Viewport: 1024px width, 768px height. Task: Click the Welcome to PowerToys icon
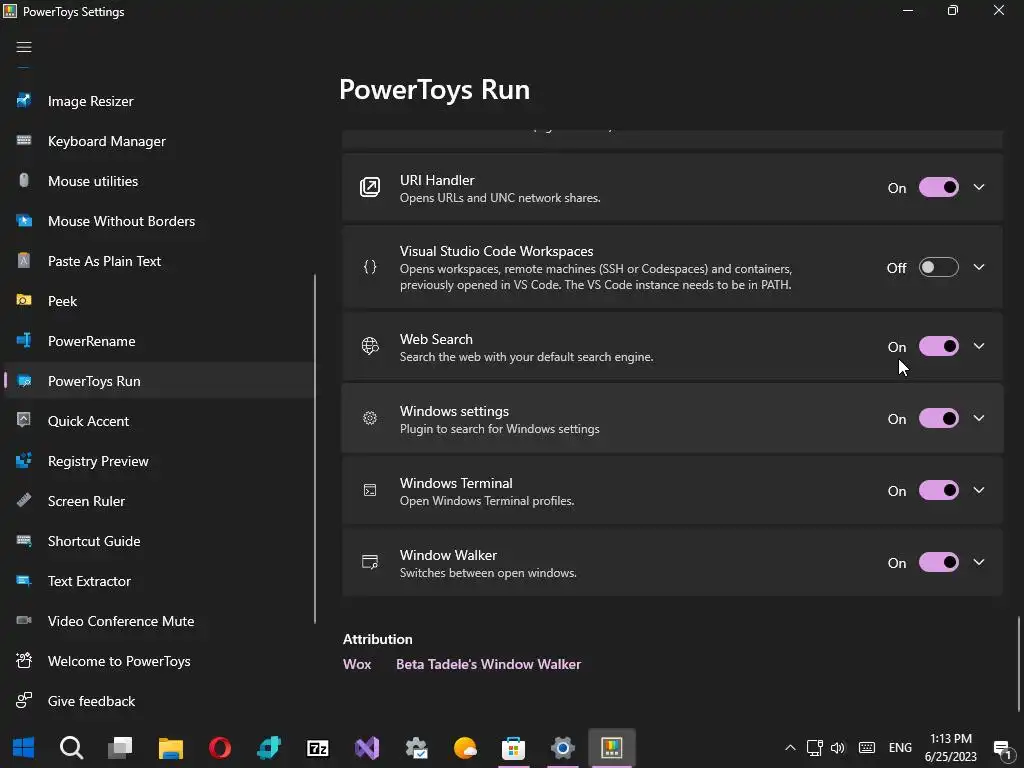tap(24, 660)
